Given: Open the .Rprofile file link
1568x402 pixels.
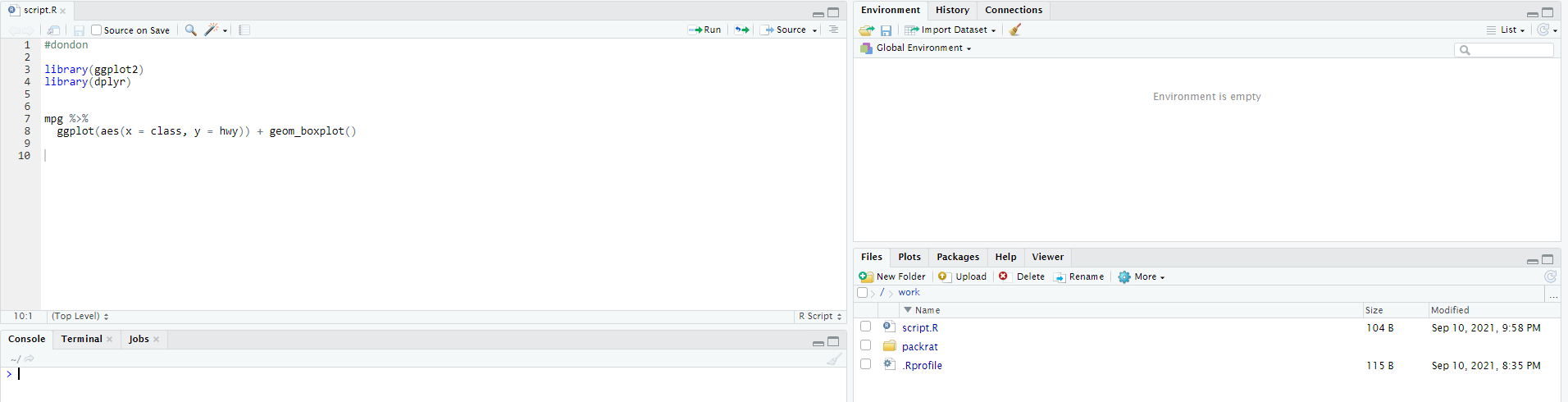Looking at the screenshot, I should [x=923, y=366].
